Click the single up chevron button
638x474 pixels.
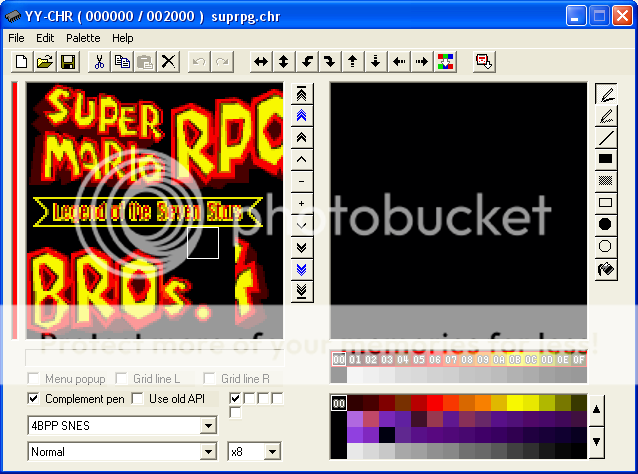302,159
